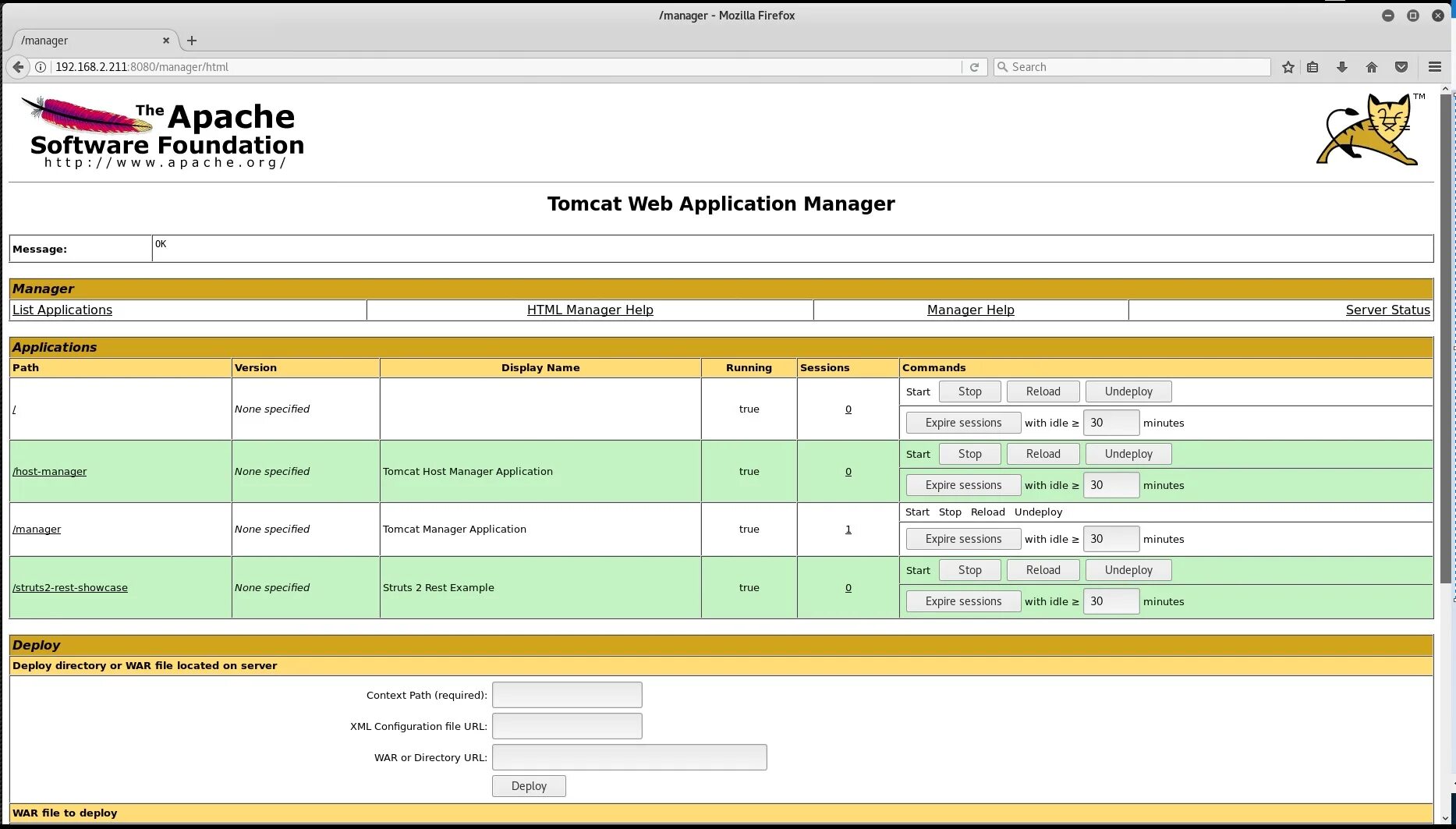The image size is (1456, 829).
Task: Stop the /host-manager application
Action: point(970,454)
